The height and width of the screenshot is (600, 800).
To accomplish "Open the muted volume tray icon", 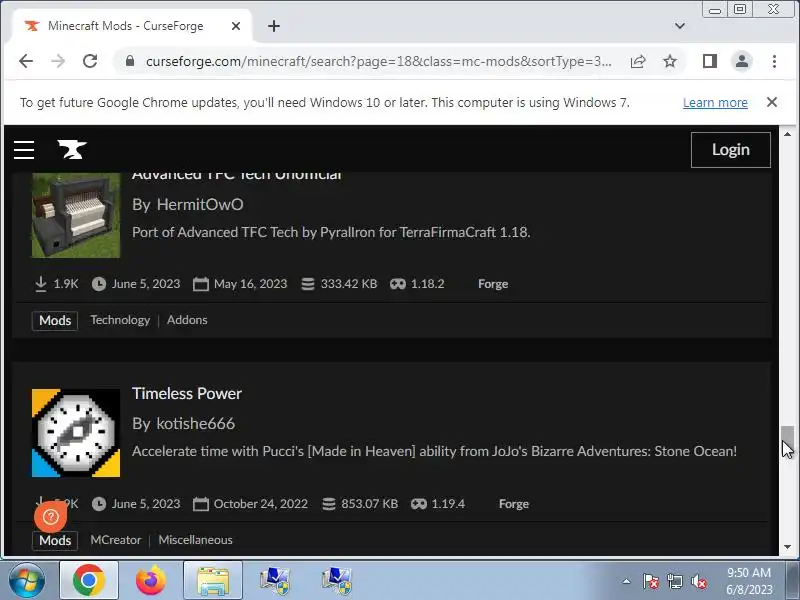I will [x=699, y=581].
